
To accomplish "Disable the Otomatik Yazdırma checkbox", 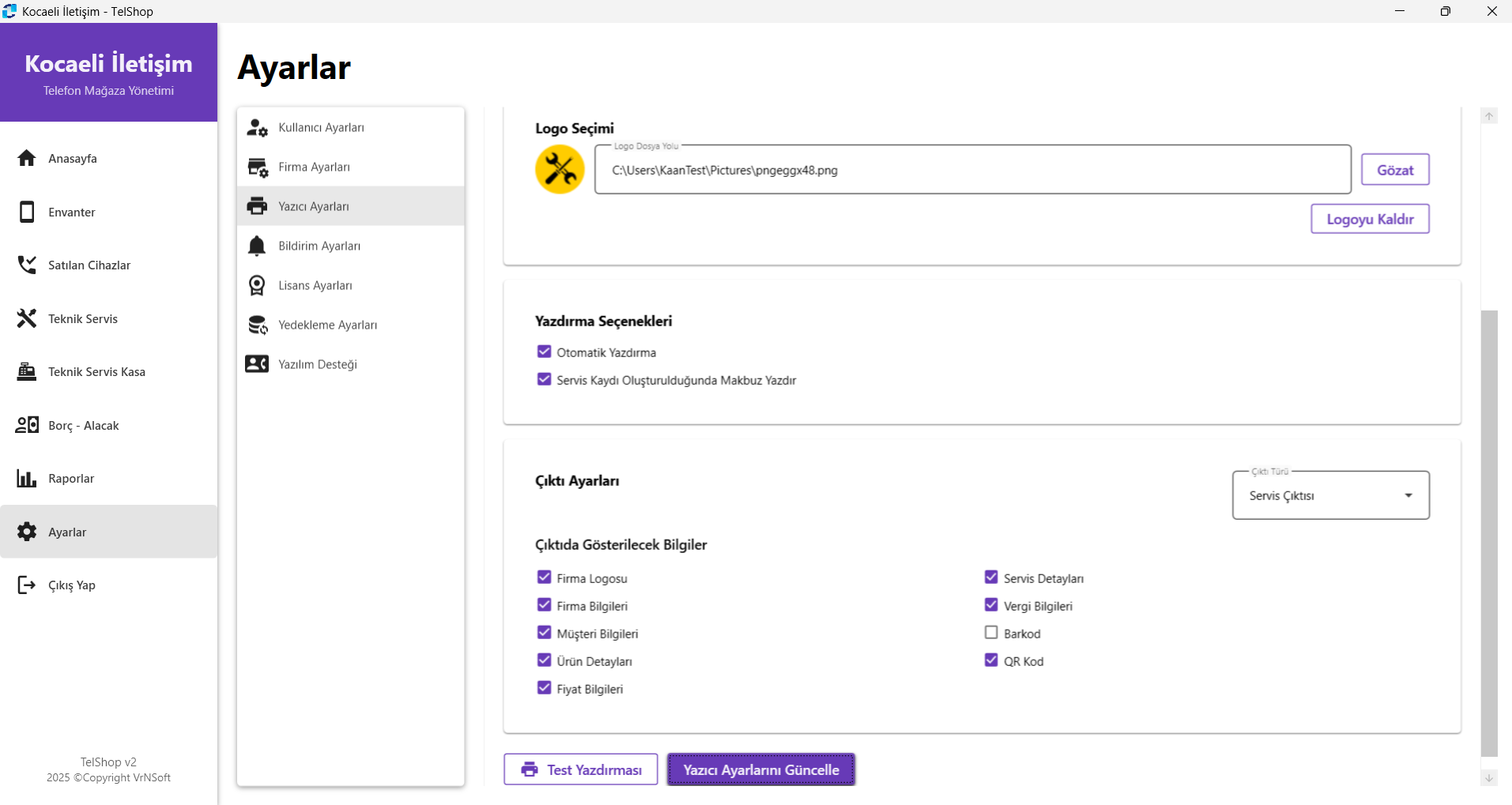I will pyautogui.click(x=544, y=352).
